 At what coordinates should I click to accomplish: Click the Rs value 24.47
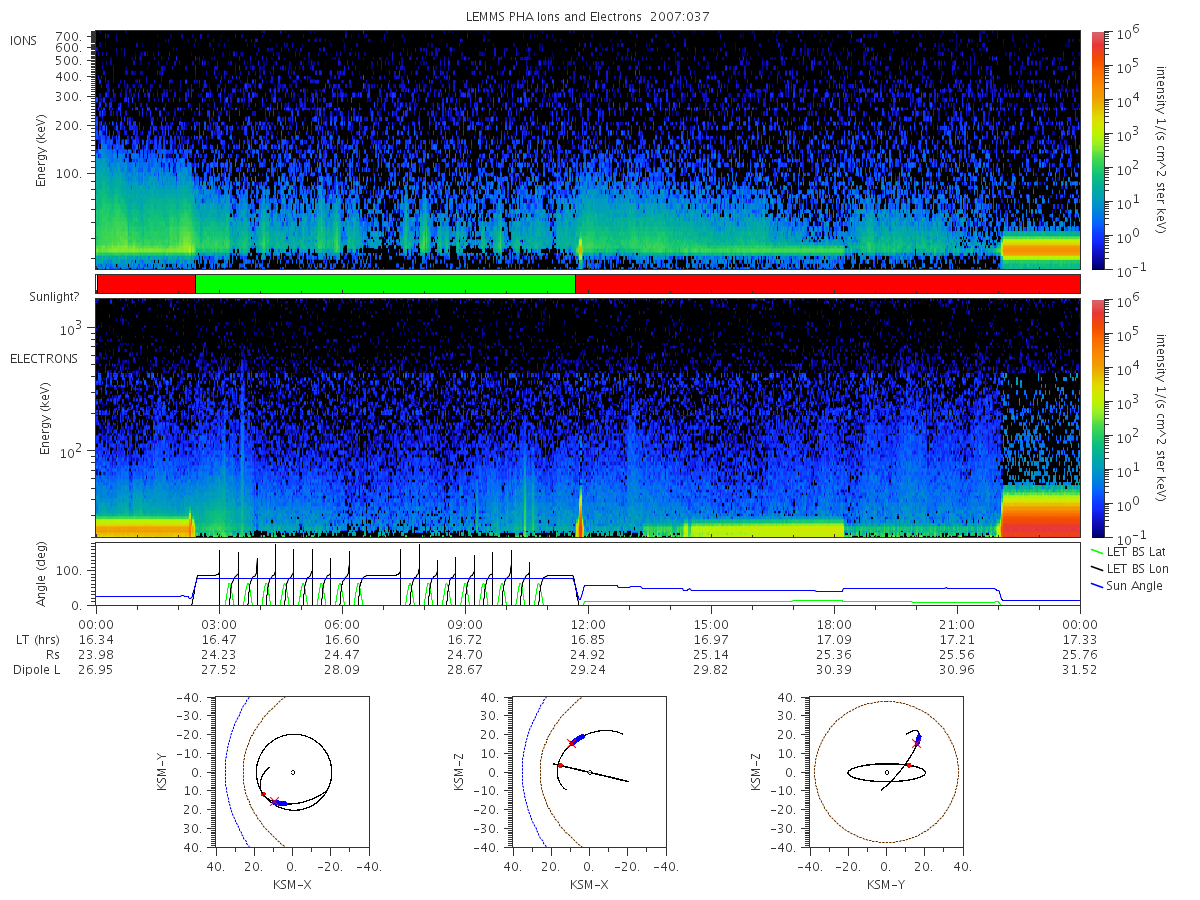coord(342,654)
